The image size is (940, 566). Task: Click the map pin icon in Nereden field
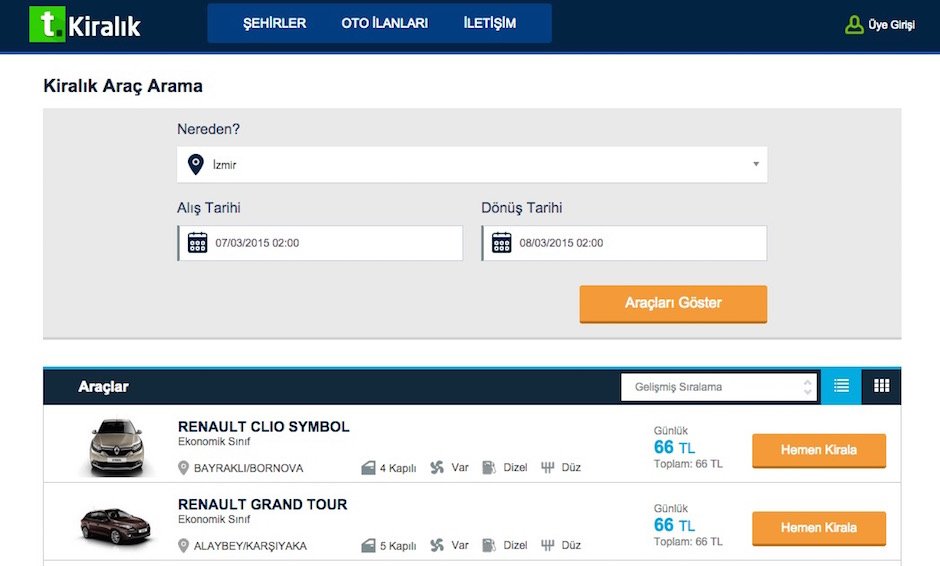coord(195,164)
